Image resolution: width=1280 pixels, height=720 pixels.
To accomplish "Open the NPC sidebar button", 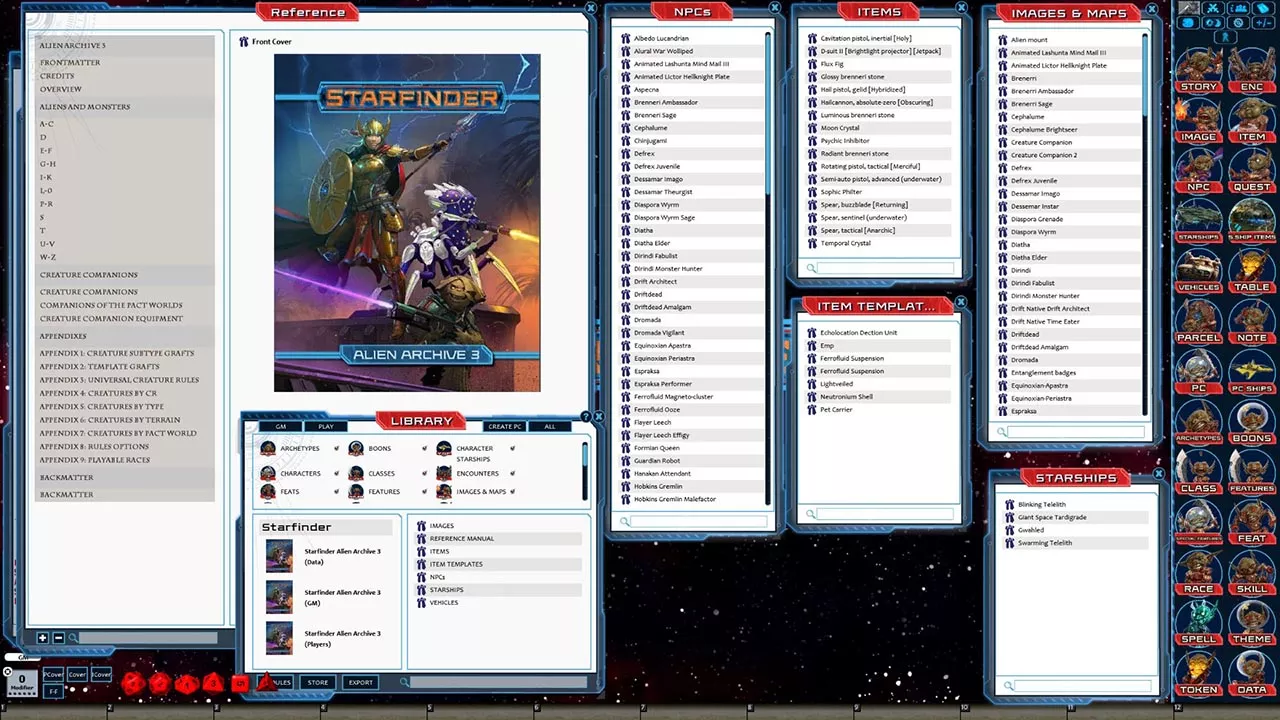I will 1199,170.
